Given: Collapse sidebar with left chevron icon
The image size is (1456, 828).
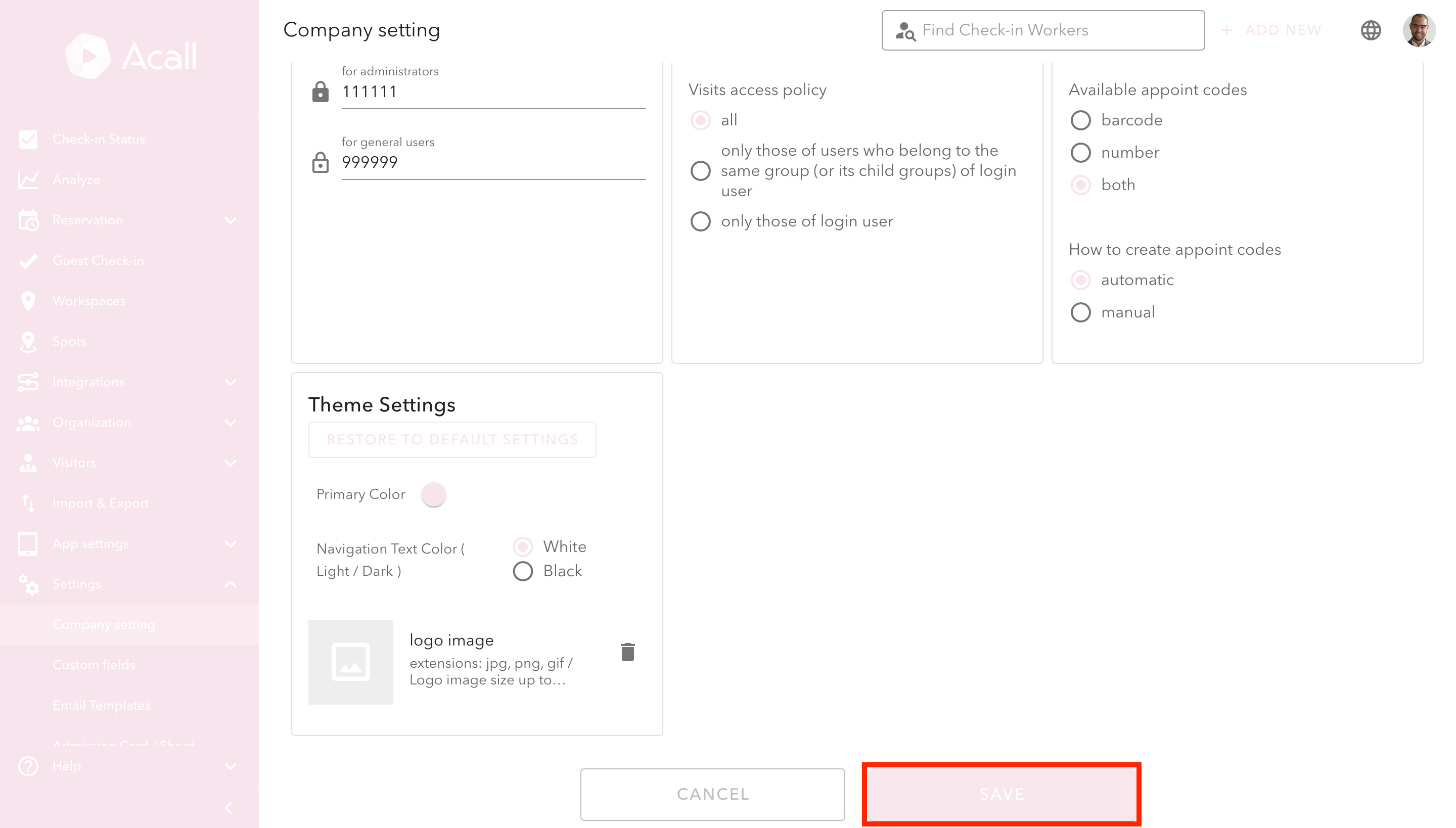Looking at the screenshot, I should [229, 808].
